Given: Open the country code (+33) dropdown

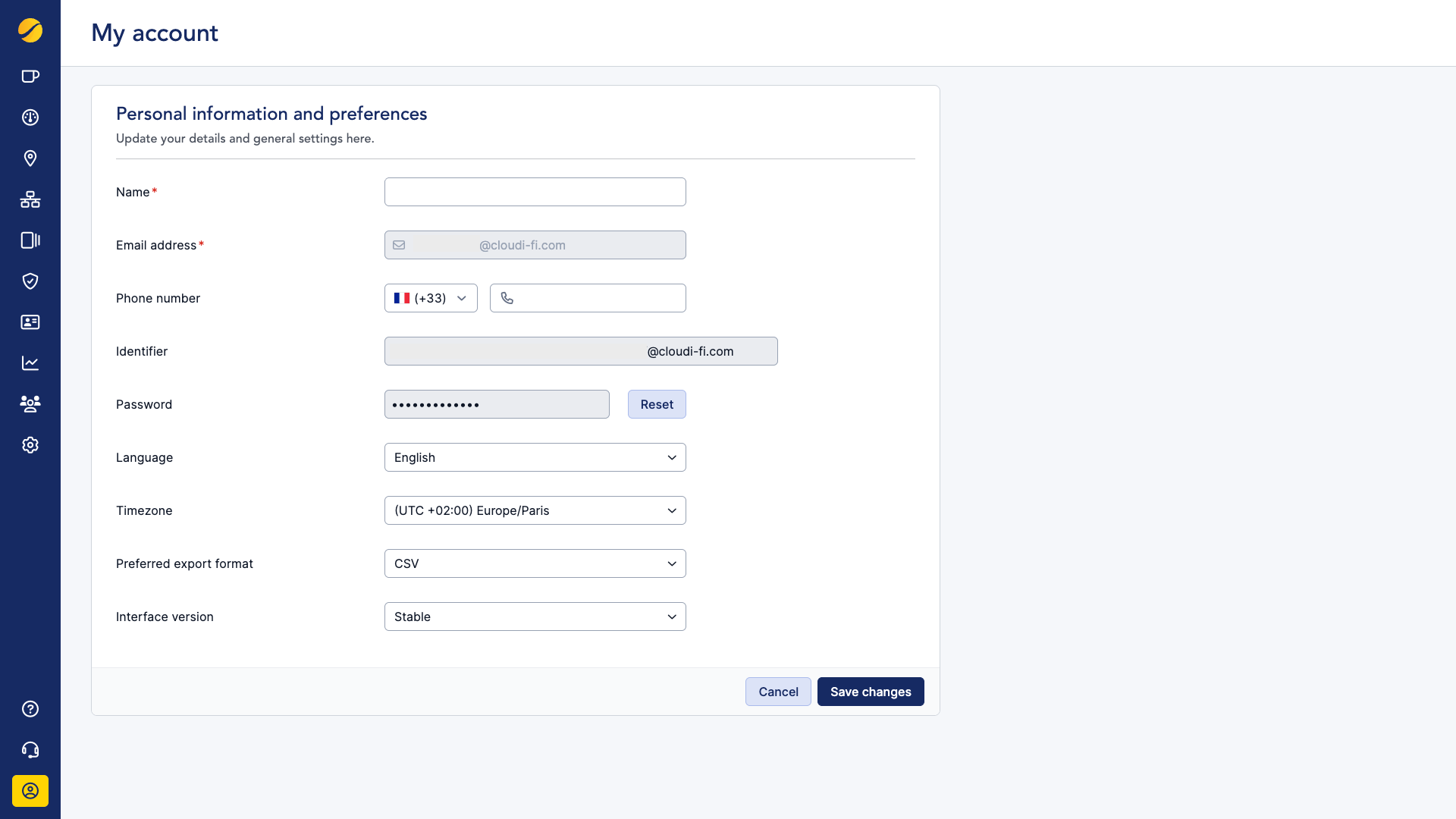Looking at the screenshot, I should click(x=431, y=298).
